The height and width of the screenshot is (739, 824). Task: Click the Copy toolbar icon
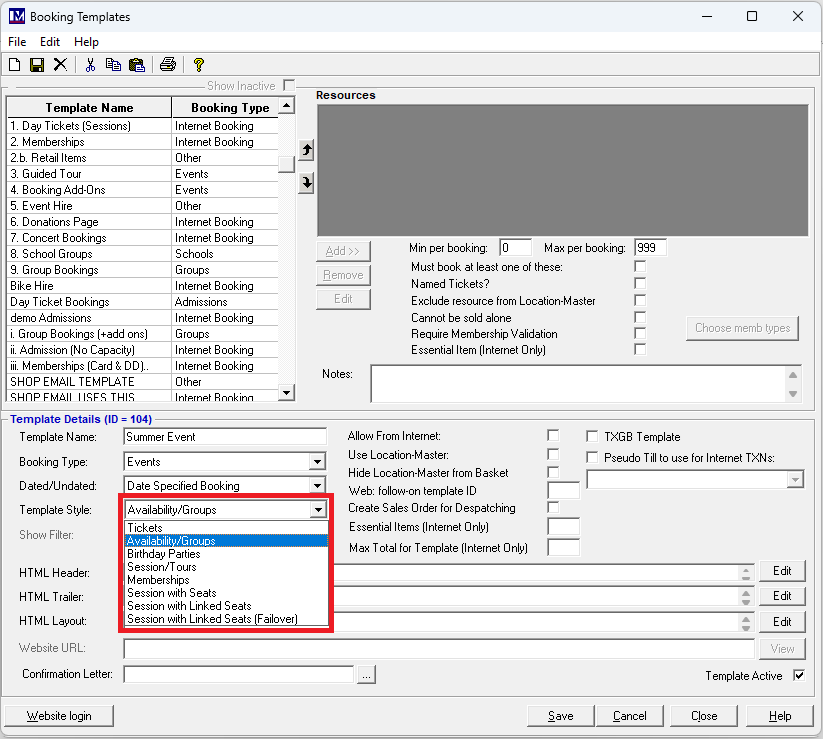(113, 65)
